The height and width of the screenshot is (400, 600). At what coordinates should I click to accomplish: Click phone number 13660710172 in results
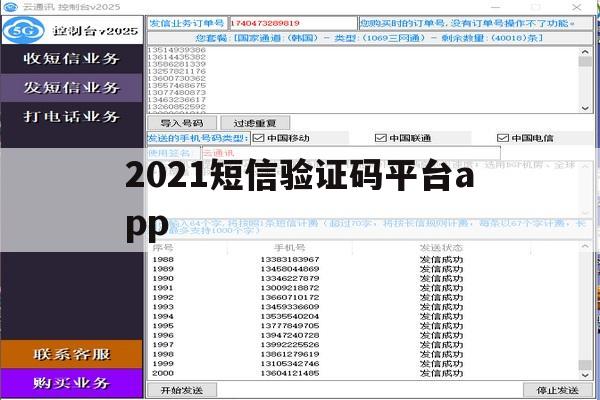pos(290,297)
